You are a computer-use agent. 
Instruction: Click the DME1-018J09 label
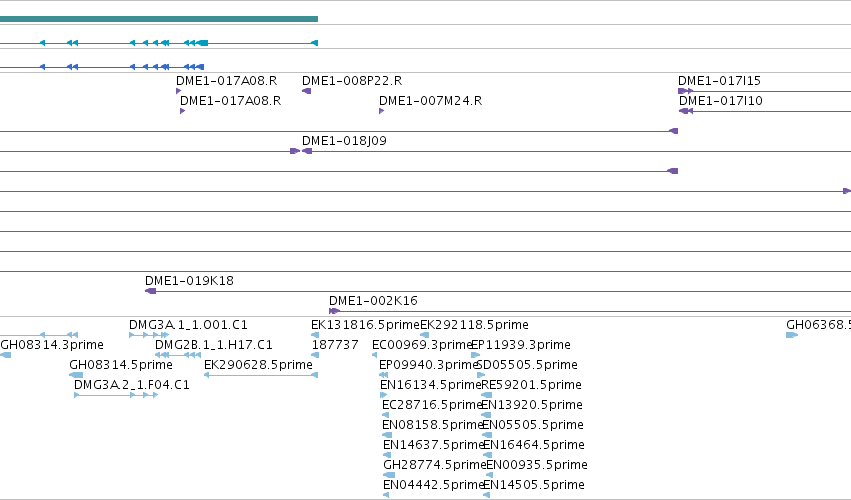[344, 141]
